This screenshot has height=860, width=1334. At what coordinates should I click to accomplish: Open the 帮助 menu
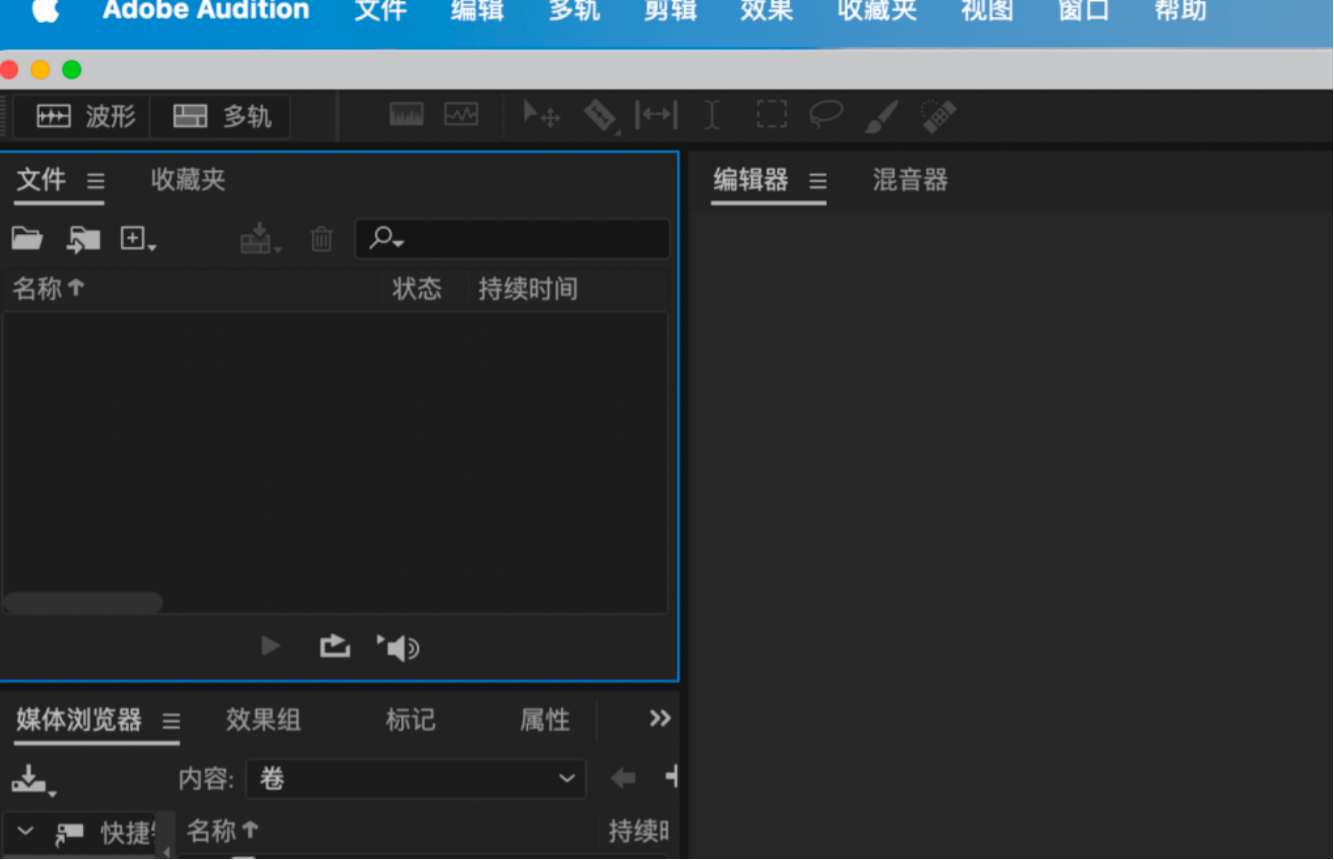pos(1180,11)
